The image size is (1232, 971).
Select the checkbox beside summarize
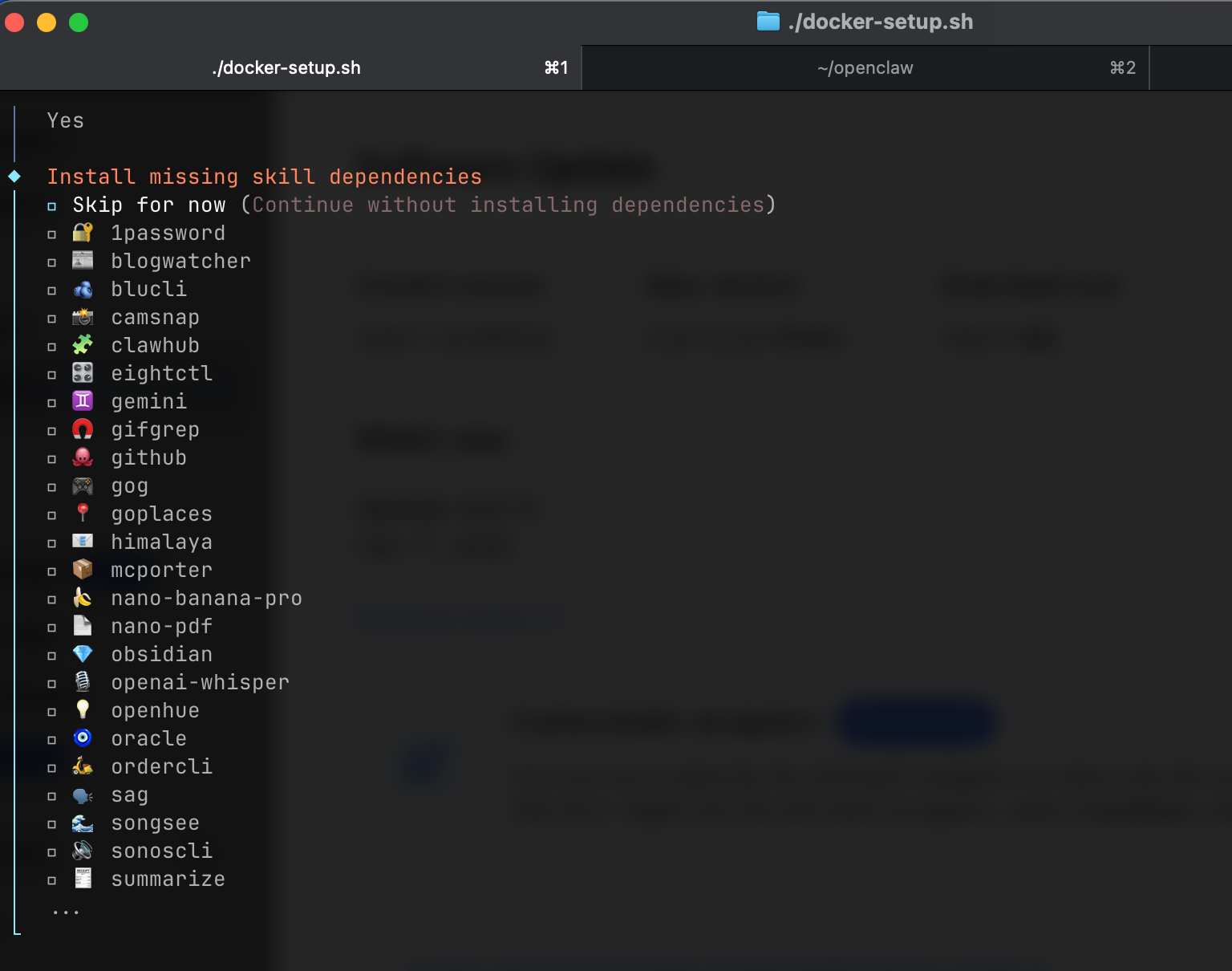52,880
